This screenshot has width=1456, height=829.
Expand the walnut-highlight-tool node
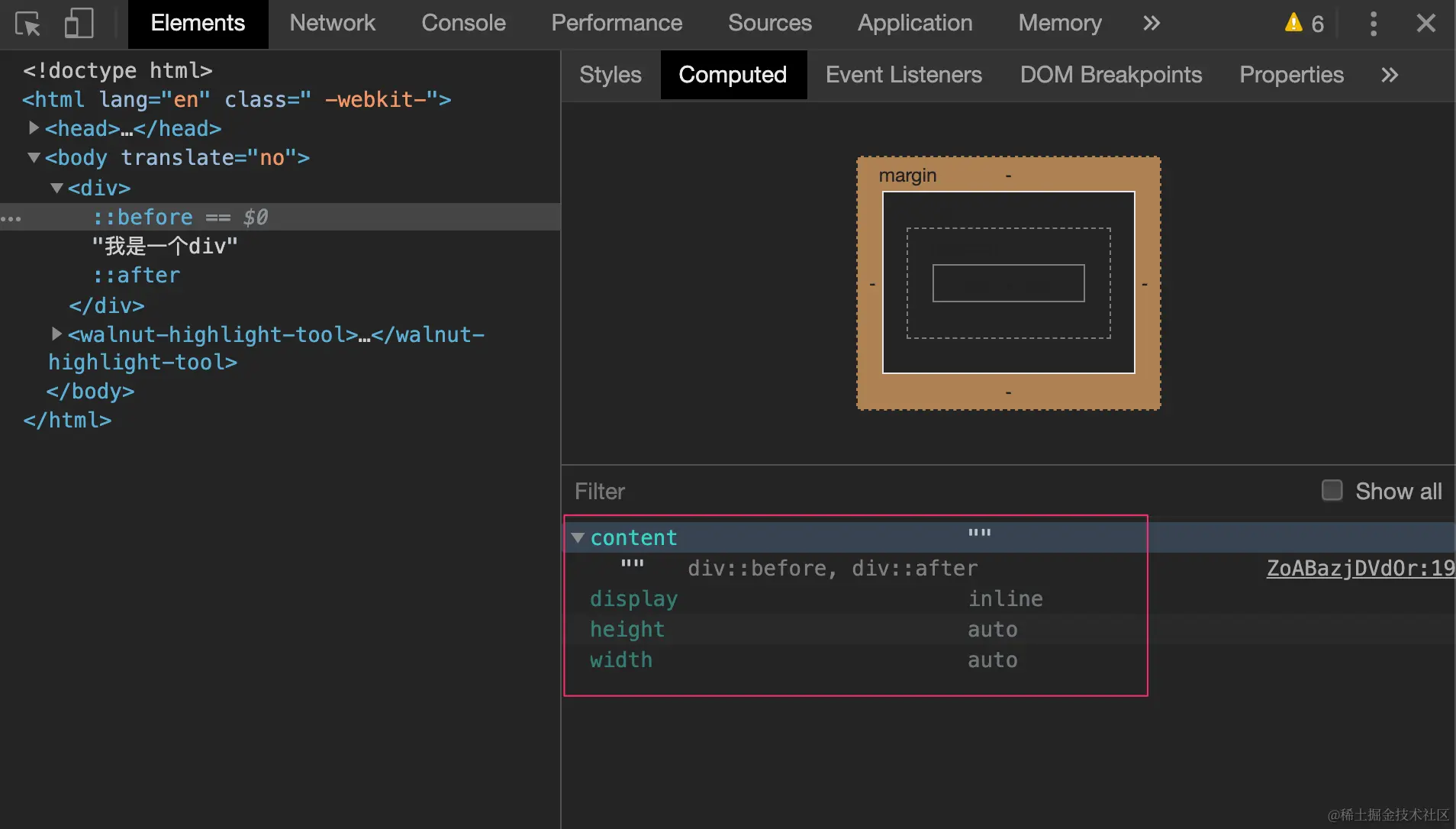56,334
